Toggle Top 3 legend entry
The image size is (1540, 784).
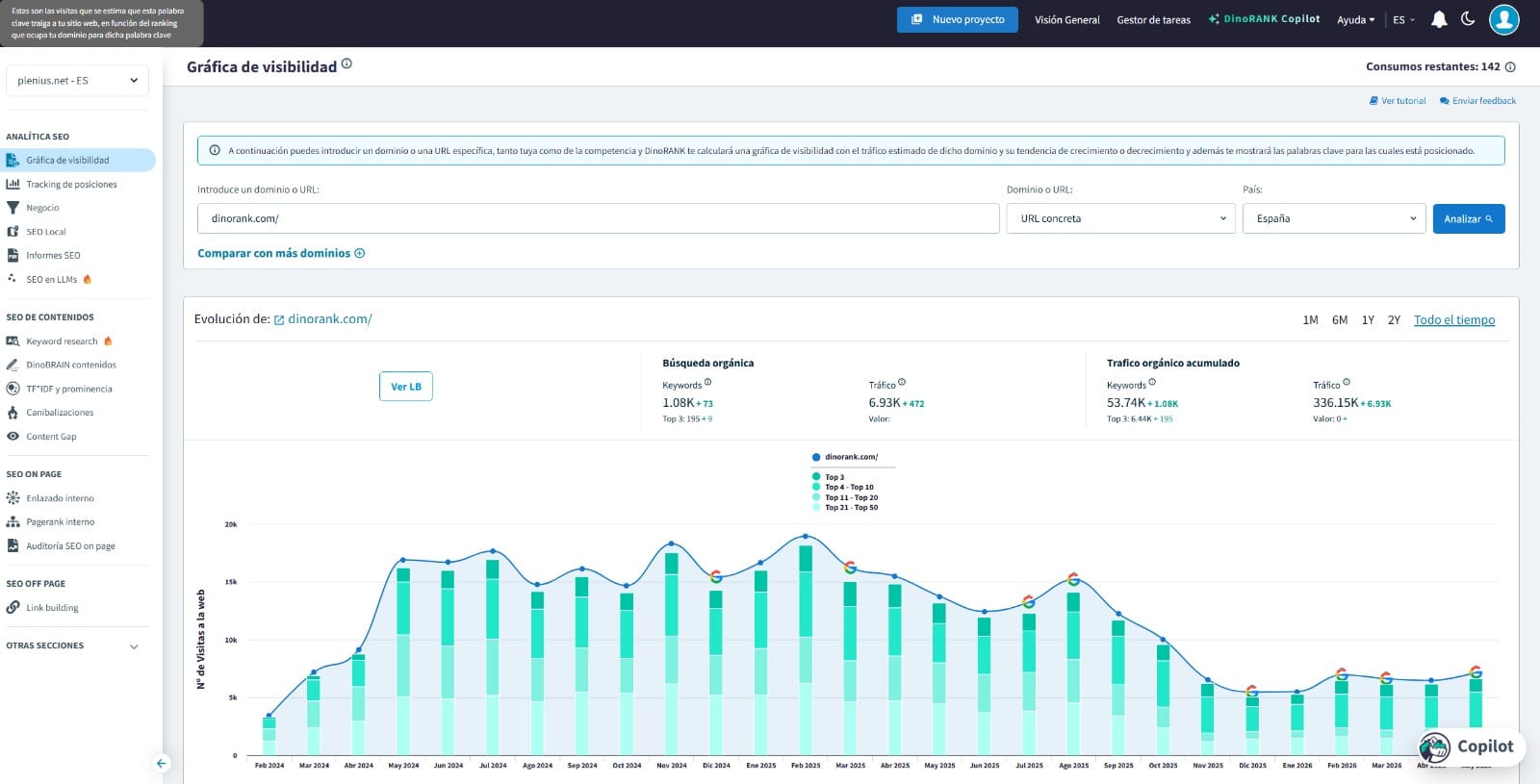click(828, 477)
